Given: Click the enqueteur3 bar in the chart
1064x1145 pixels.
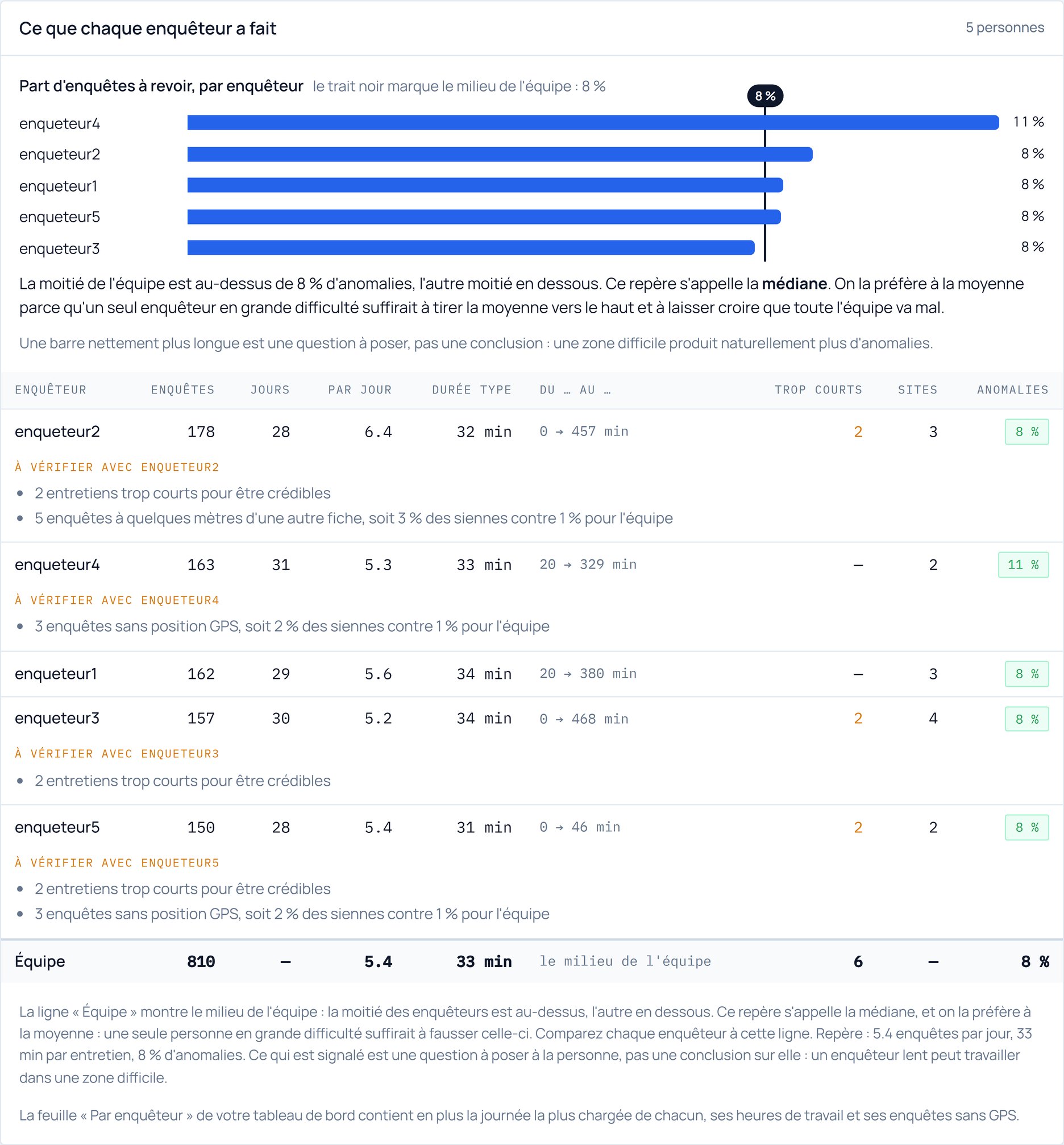Looking at the screenshot, I should click(471, 248).
